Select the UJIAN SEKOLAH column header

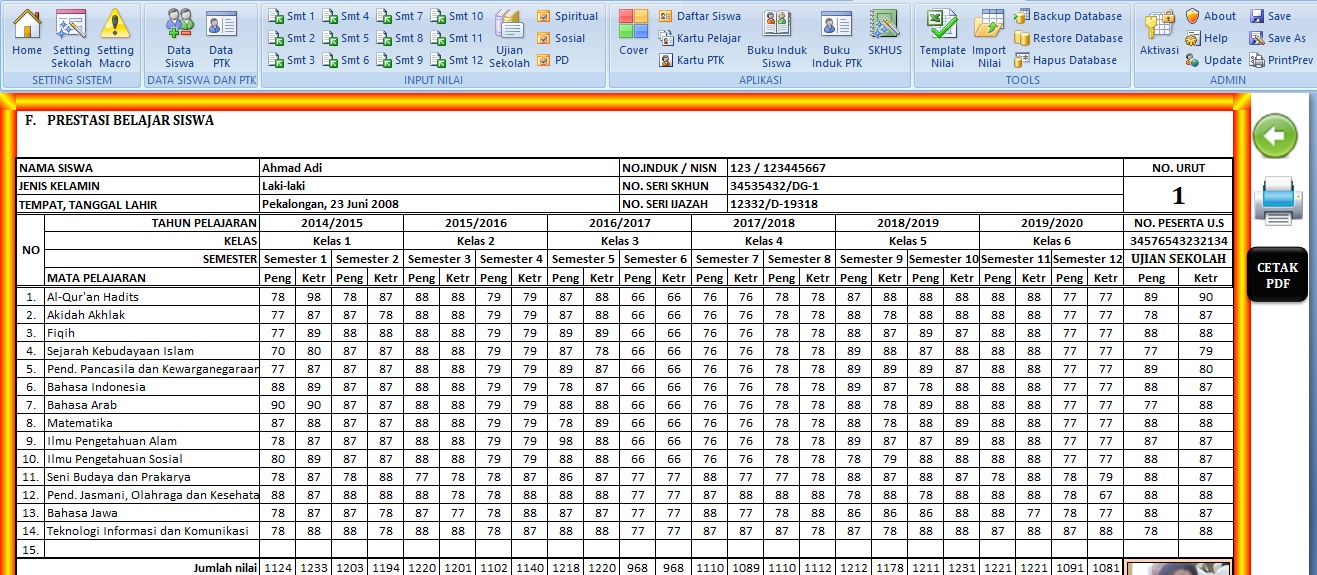pos(1178,259)
